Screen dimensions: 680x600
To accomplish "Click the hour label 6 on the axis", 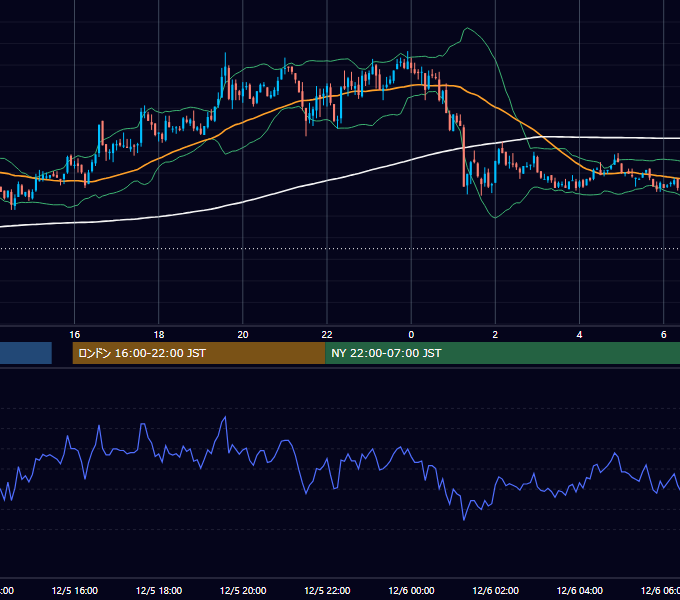I will tap(664, 334).
